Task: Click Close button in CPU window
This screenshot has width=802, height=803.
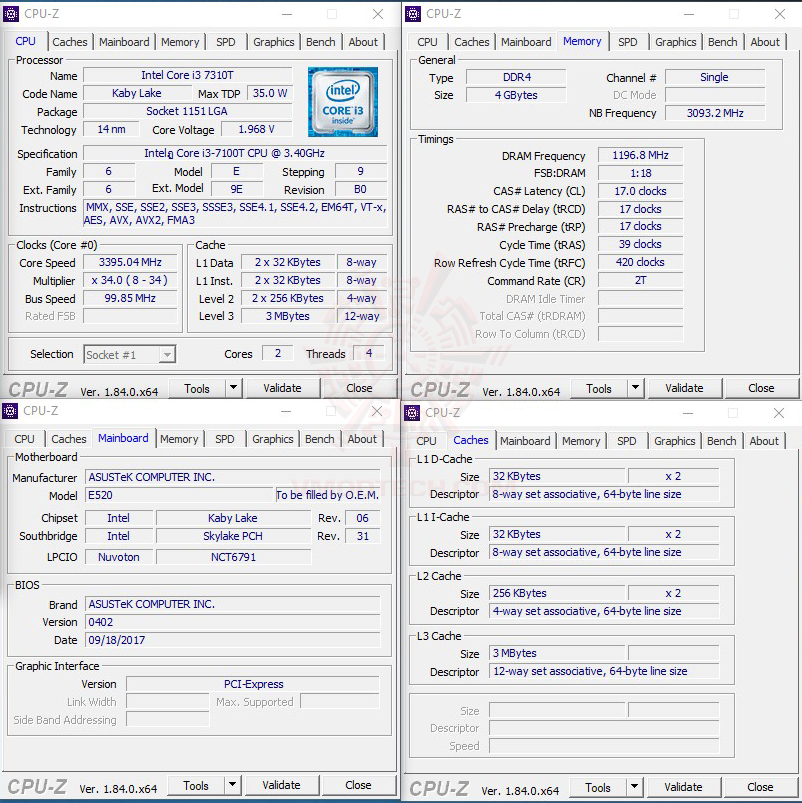Action: pos(359,388)
